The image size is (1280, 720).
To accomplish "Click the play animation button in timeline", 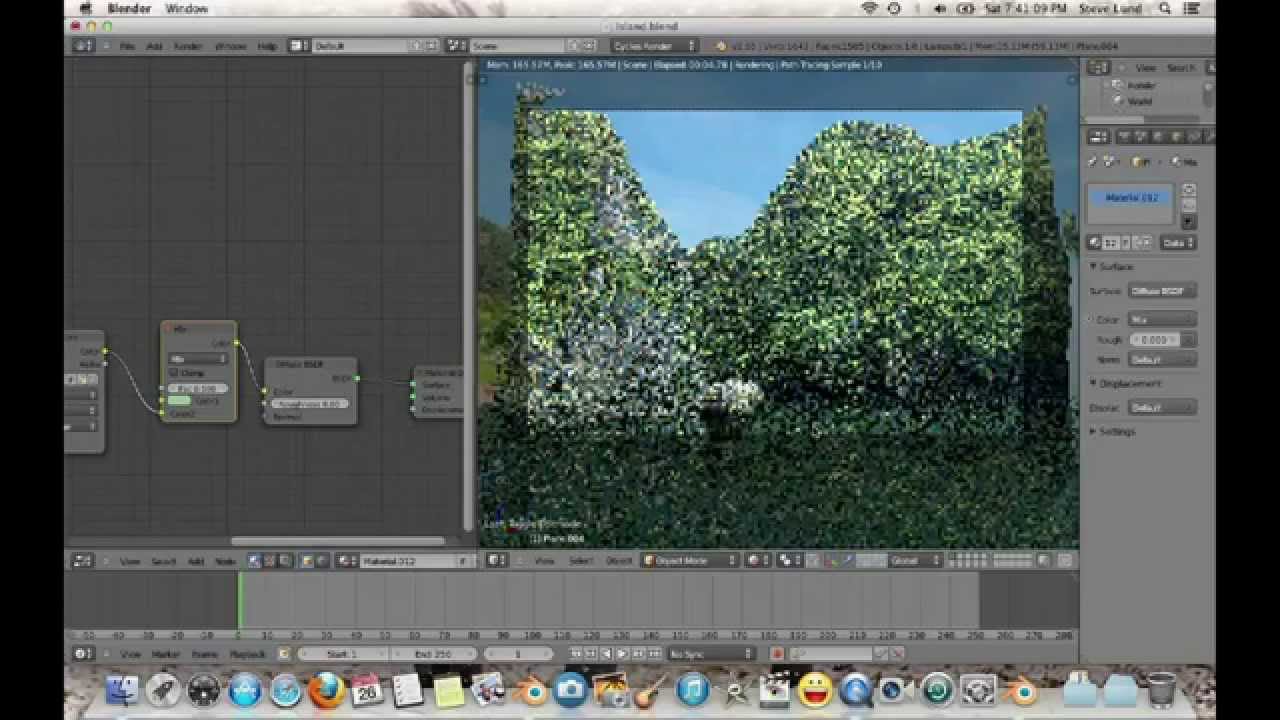I will click(621, 653).
